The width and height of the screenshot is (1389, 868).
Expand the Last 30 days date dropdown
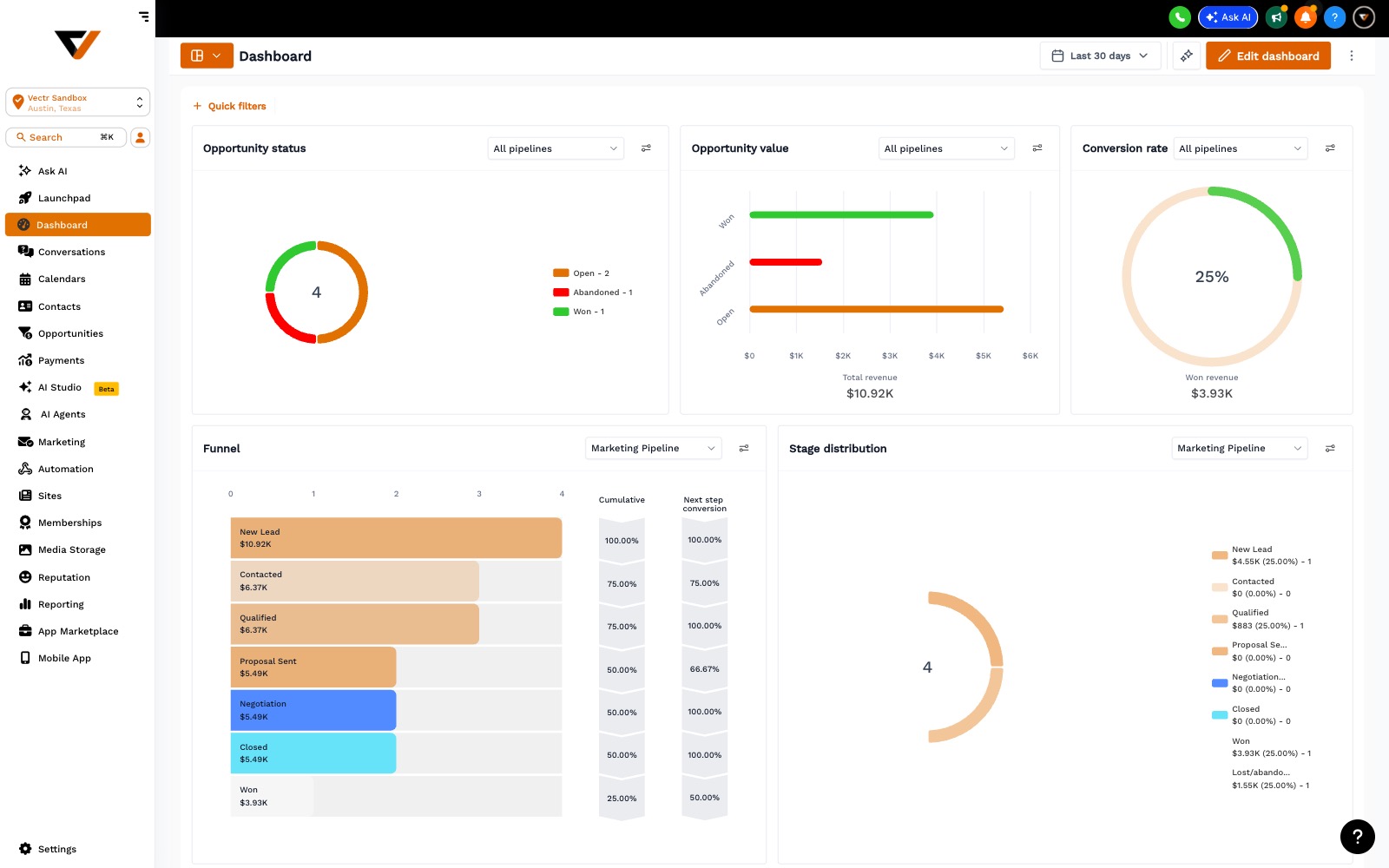(1100, 56)
